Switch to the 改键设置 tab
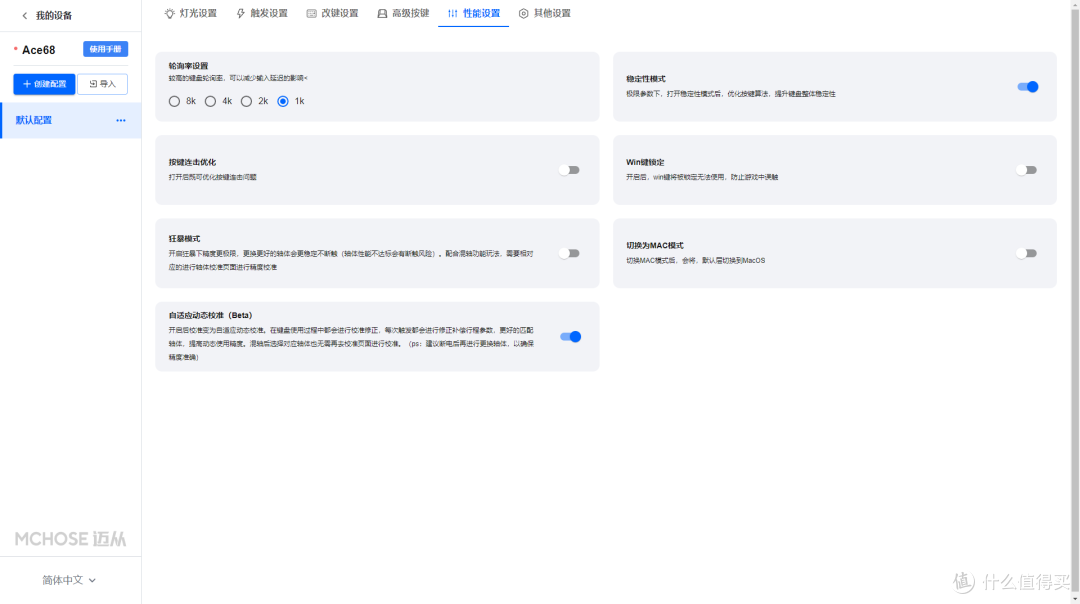 (332, 13)
